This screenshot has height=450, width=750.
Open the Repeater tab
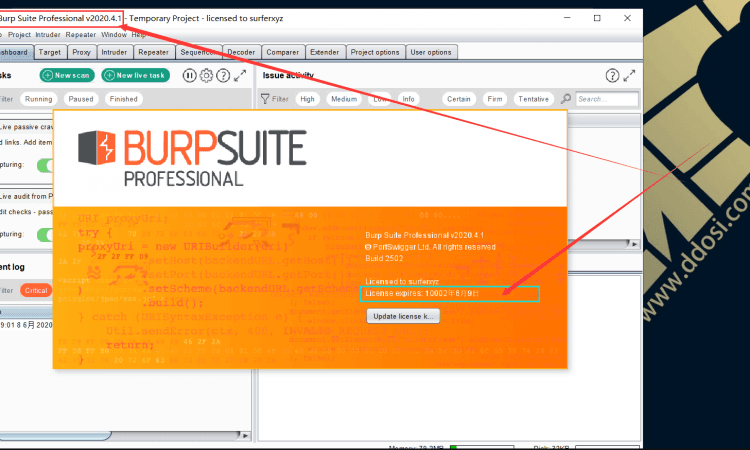pyautogui.click(x=154, y=52)
